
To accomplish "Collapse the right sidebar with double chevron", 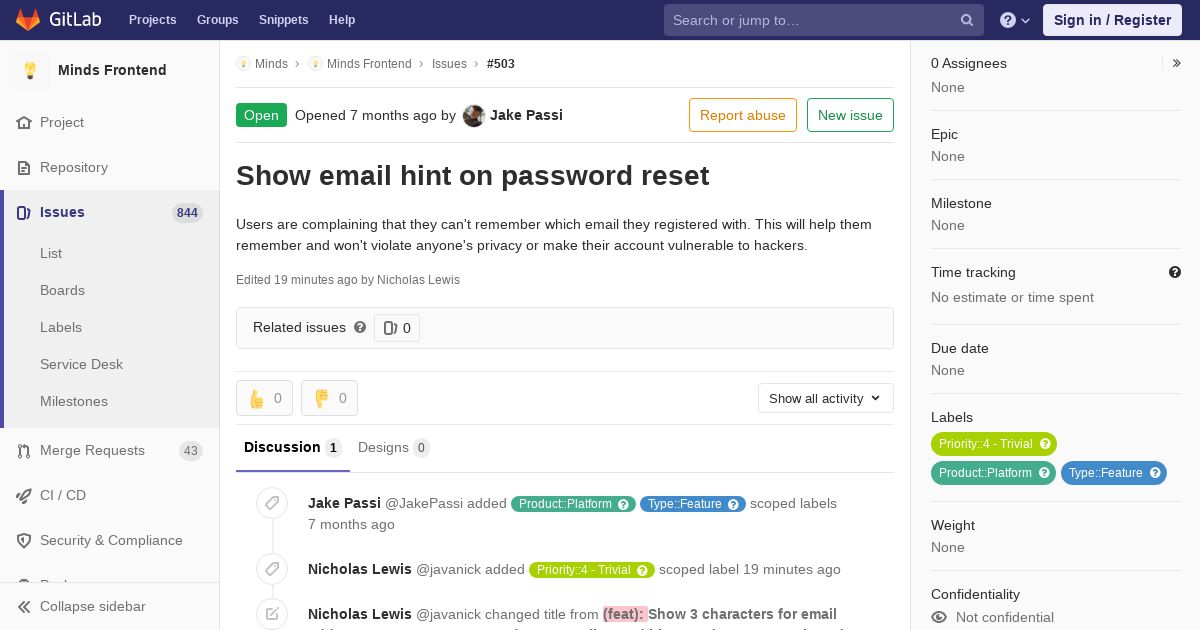I will coord(1177,63).
